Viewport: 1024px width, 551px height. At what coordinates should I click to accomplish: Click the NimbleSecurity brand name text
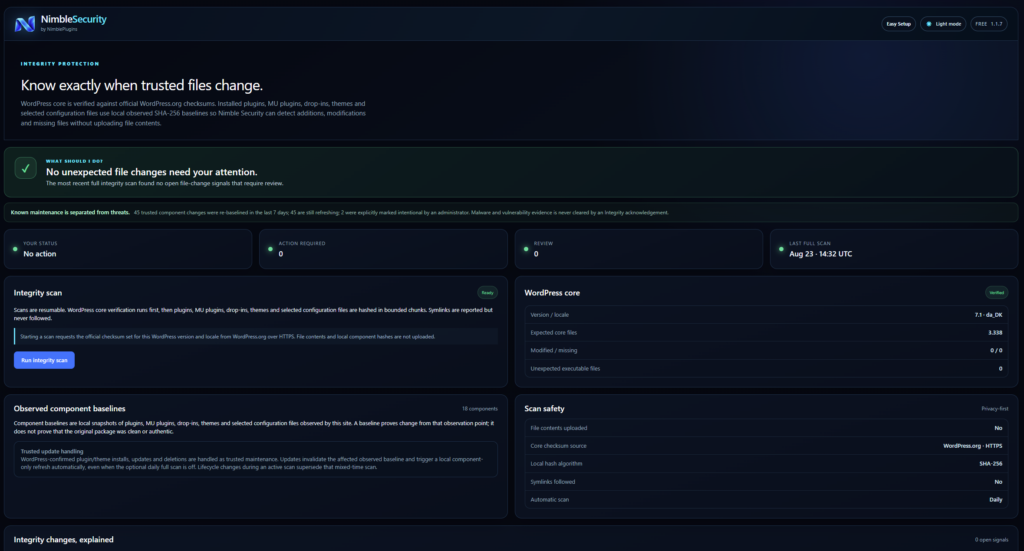tap(74, 20)
